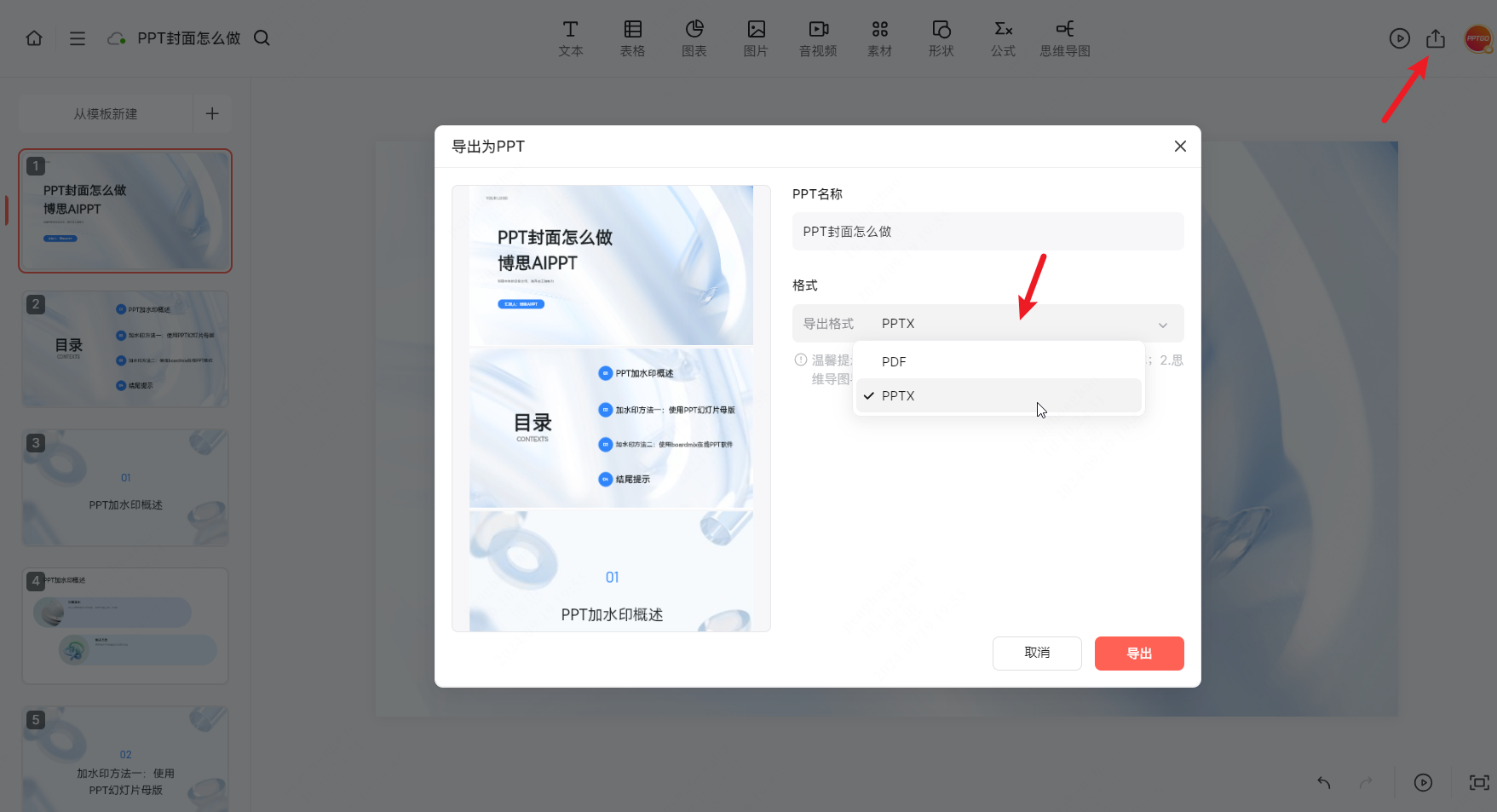Click the 图片 image icon
Image resolution: width=1497 pixels, height=812 pixels.
(x=756, y=38)
